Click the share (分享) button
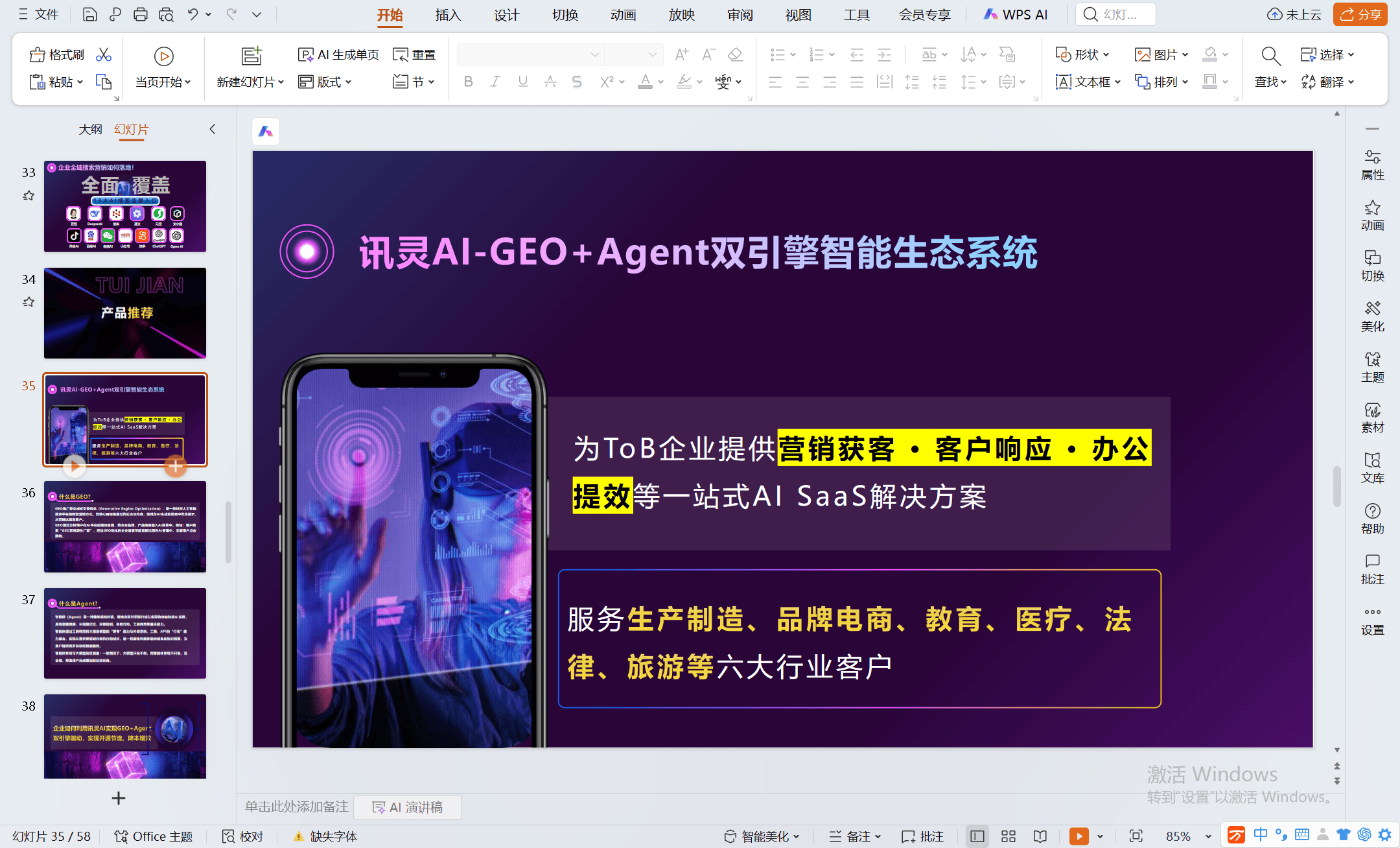Viewport: 1400px width, 848px height. (1360, 14)
